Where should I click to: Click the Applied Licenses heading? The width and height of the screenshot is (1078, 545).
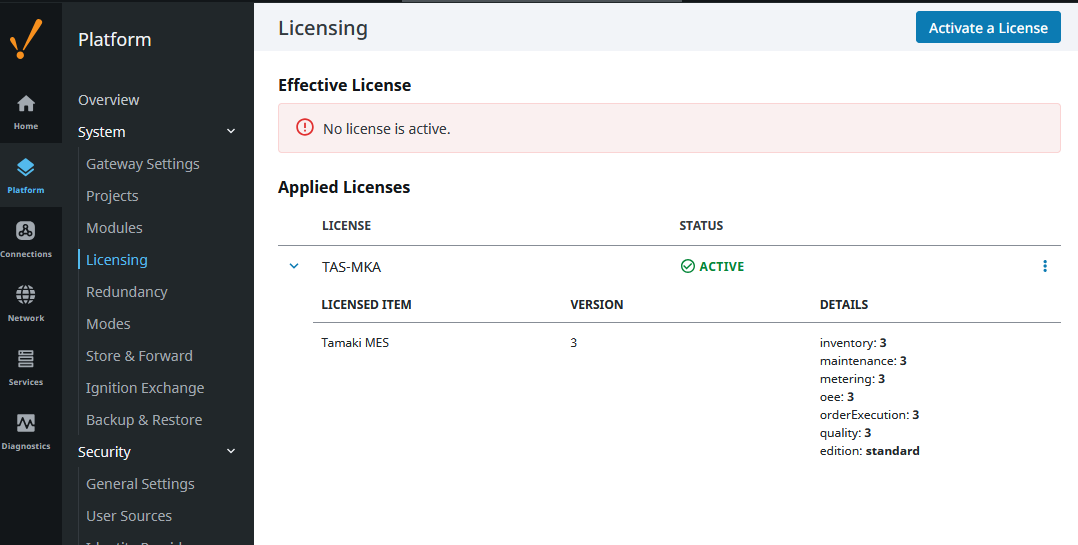344,187
